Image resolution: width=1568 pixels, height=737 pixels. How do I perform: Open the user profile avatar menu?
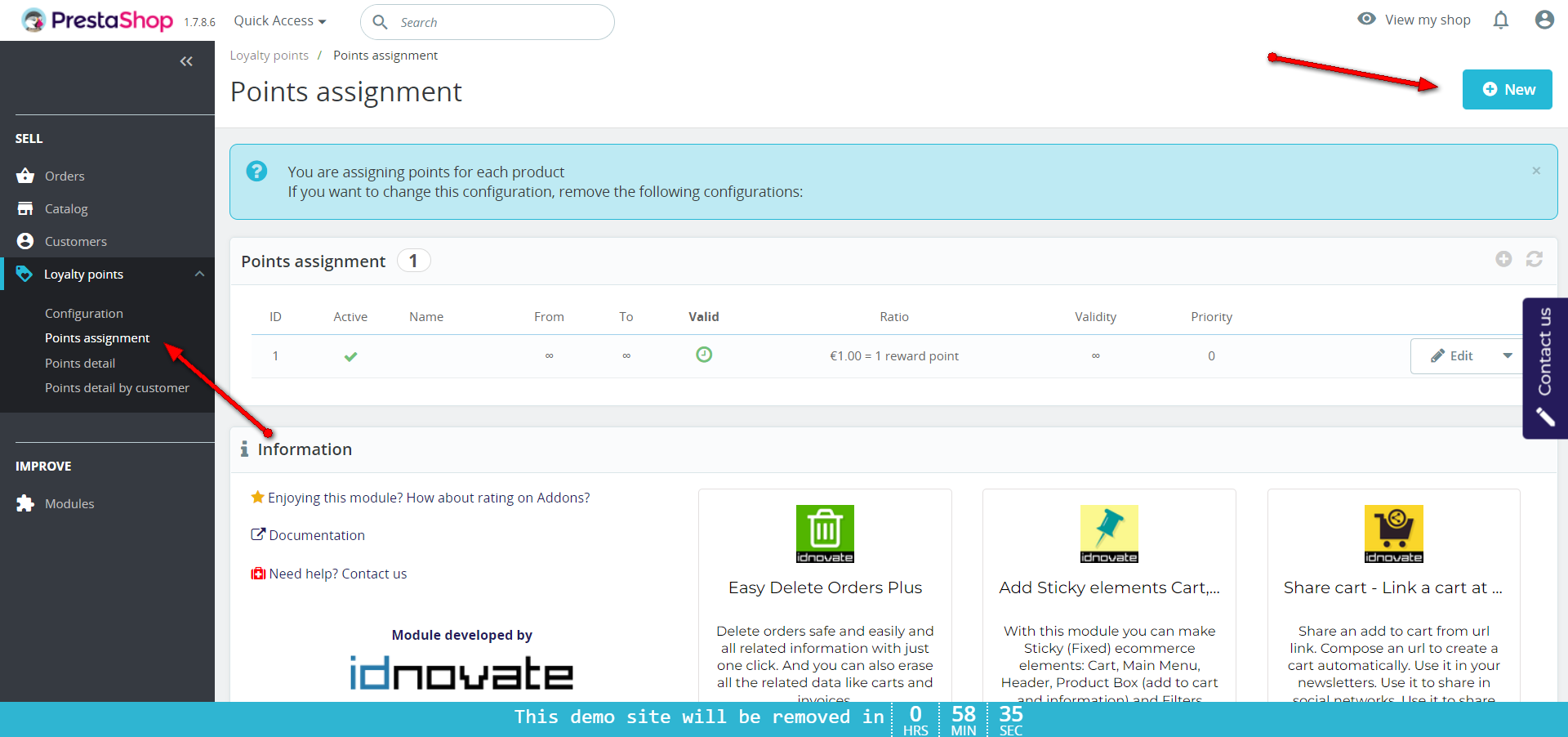[1544, 20]
